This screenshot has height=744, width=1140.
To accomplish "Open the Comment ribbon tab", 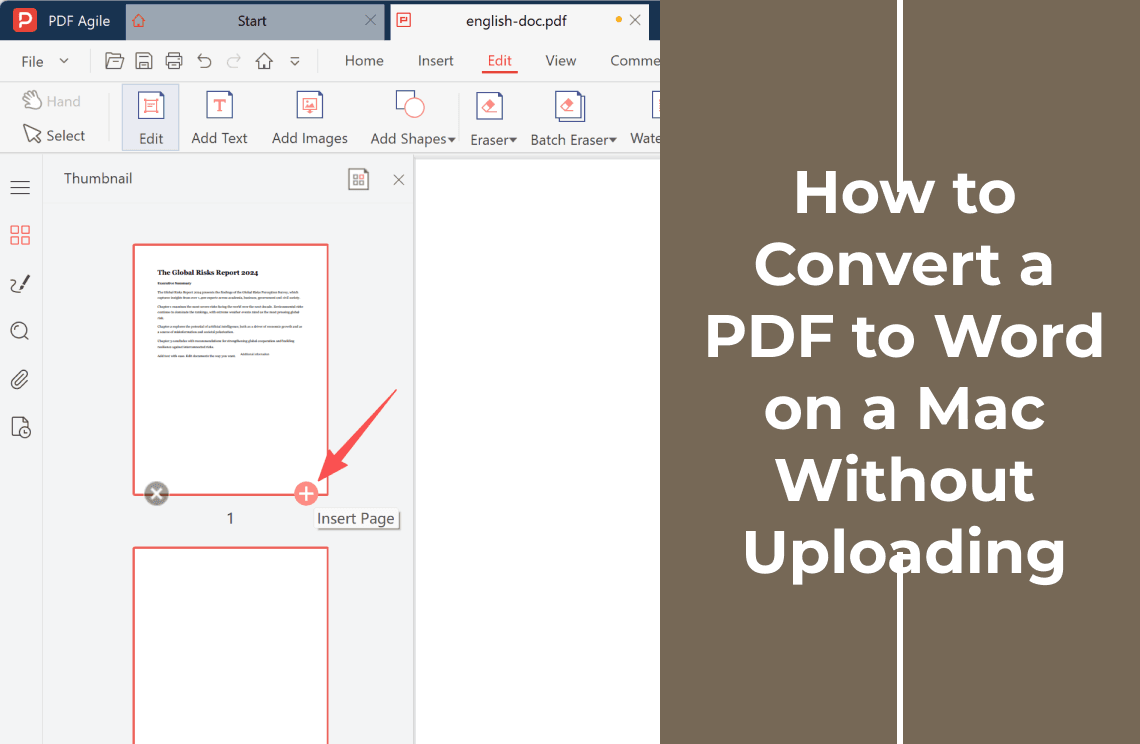I will [635, 61].
